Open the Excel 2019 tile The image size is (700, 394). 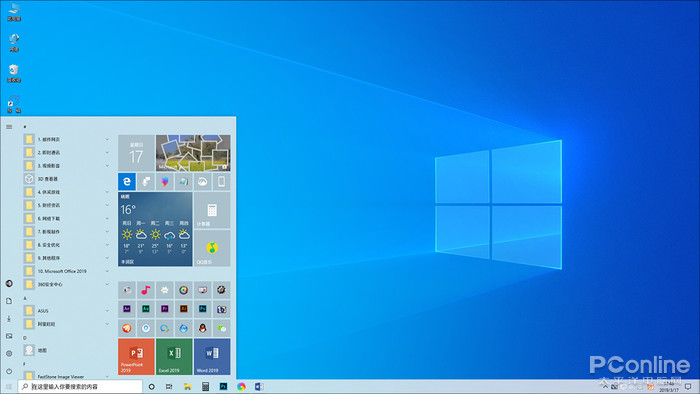tap(174, 356)
